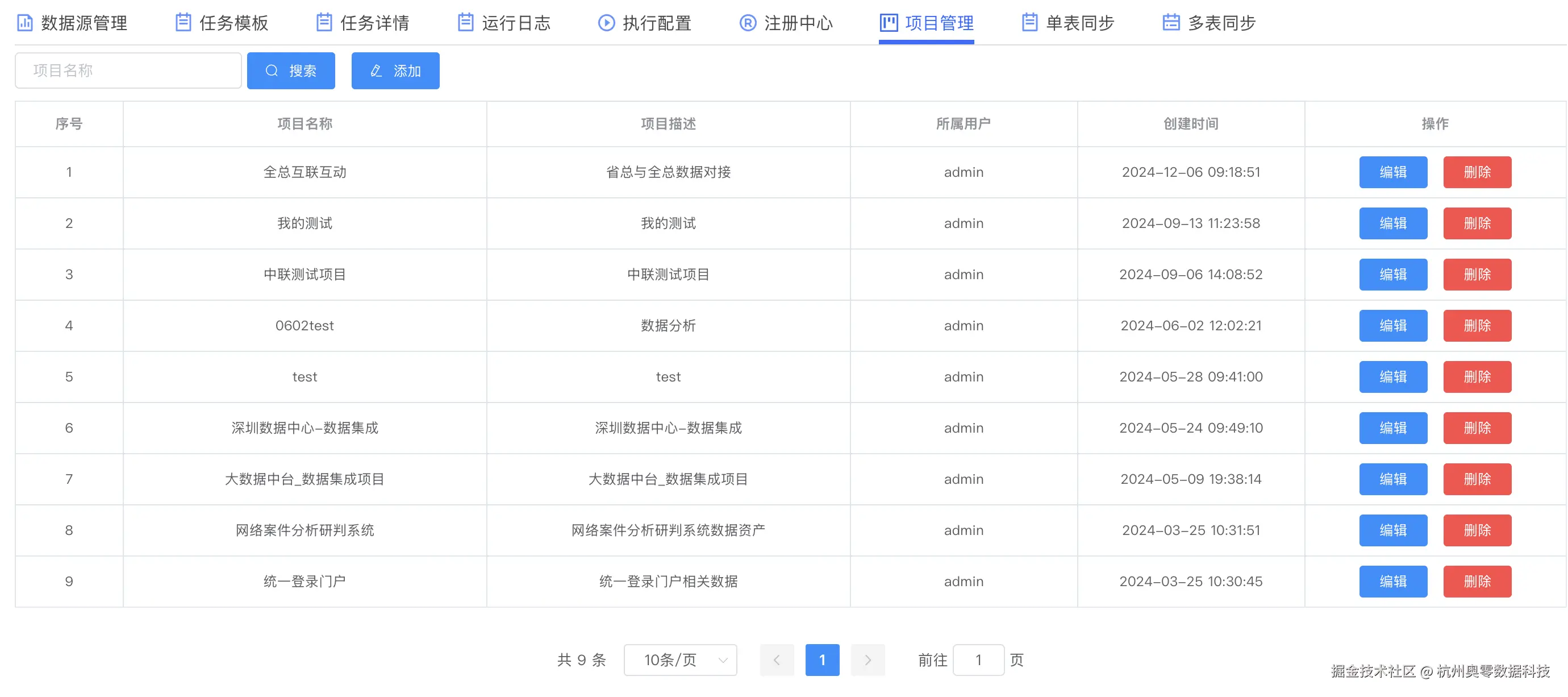Open the 单表同步 tab label

[x=1080, y=23]
